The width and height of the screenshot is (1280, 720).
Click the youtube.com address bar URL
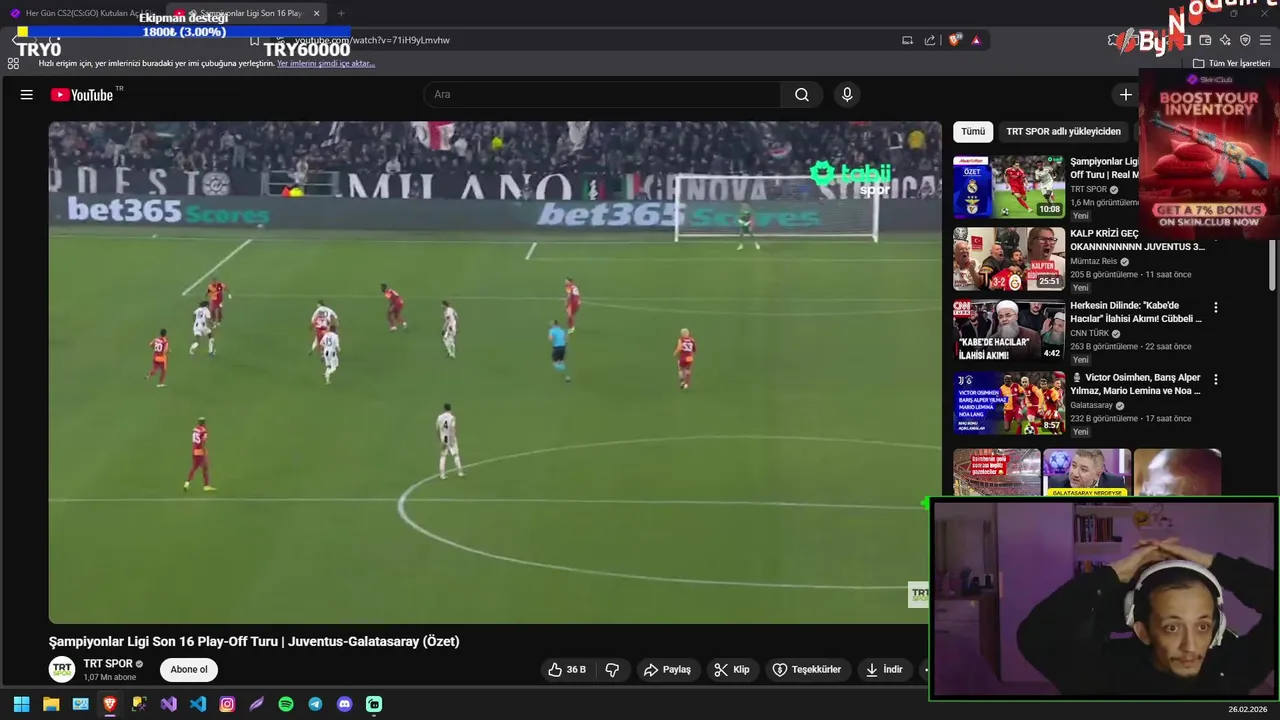tap(372, 40)
